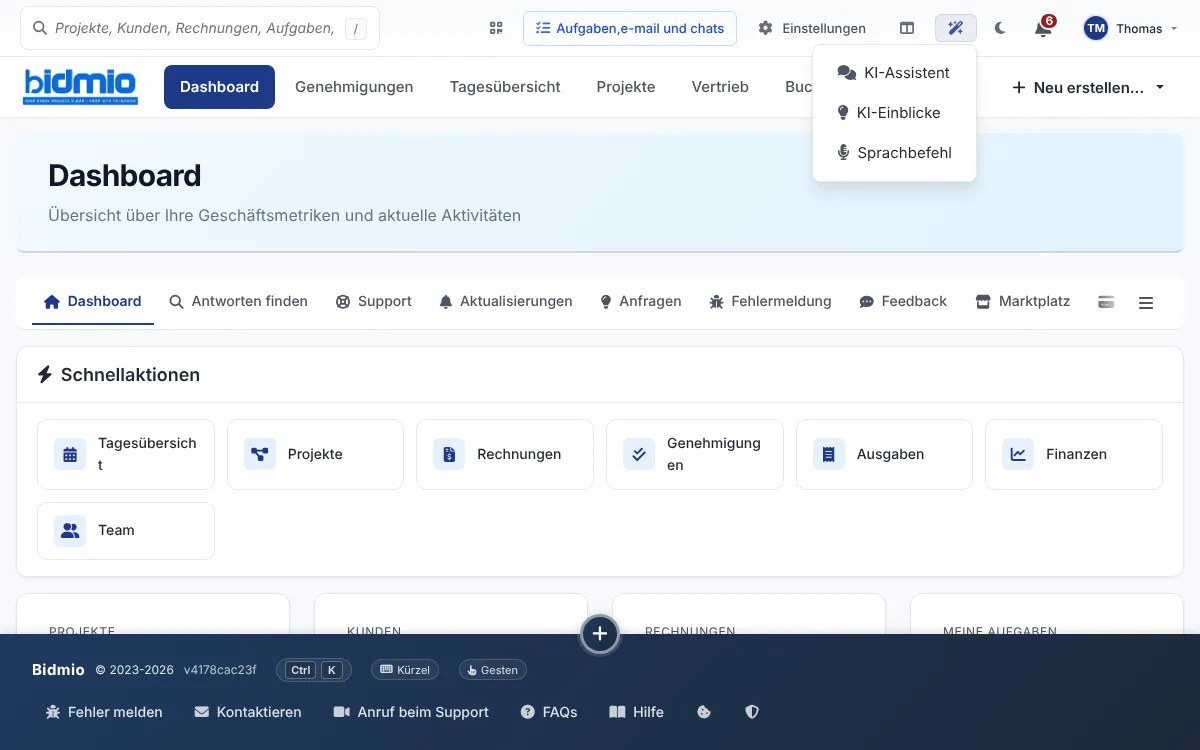This screenshot has height=750, width=1200.
Task: Open the Tagesübersicht navigation item
Action: point(505,87)
